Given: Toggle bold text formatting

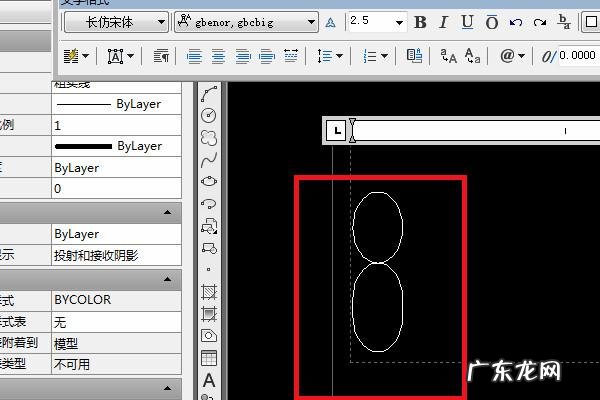Looking at the screenshot, I should (x=420, y=22).
